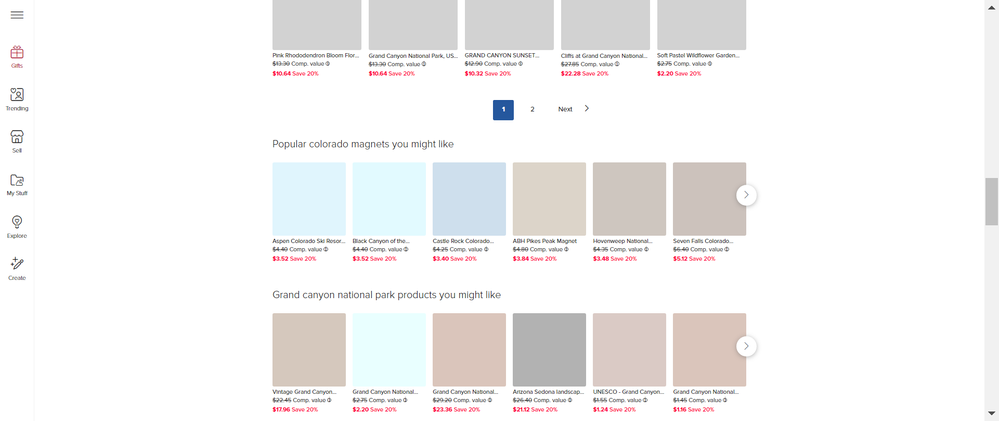Advance the Grand Canyon products carousel

[x=746, y=346]
